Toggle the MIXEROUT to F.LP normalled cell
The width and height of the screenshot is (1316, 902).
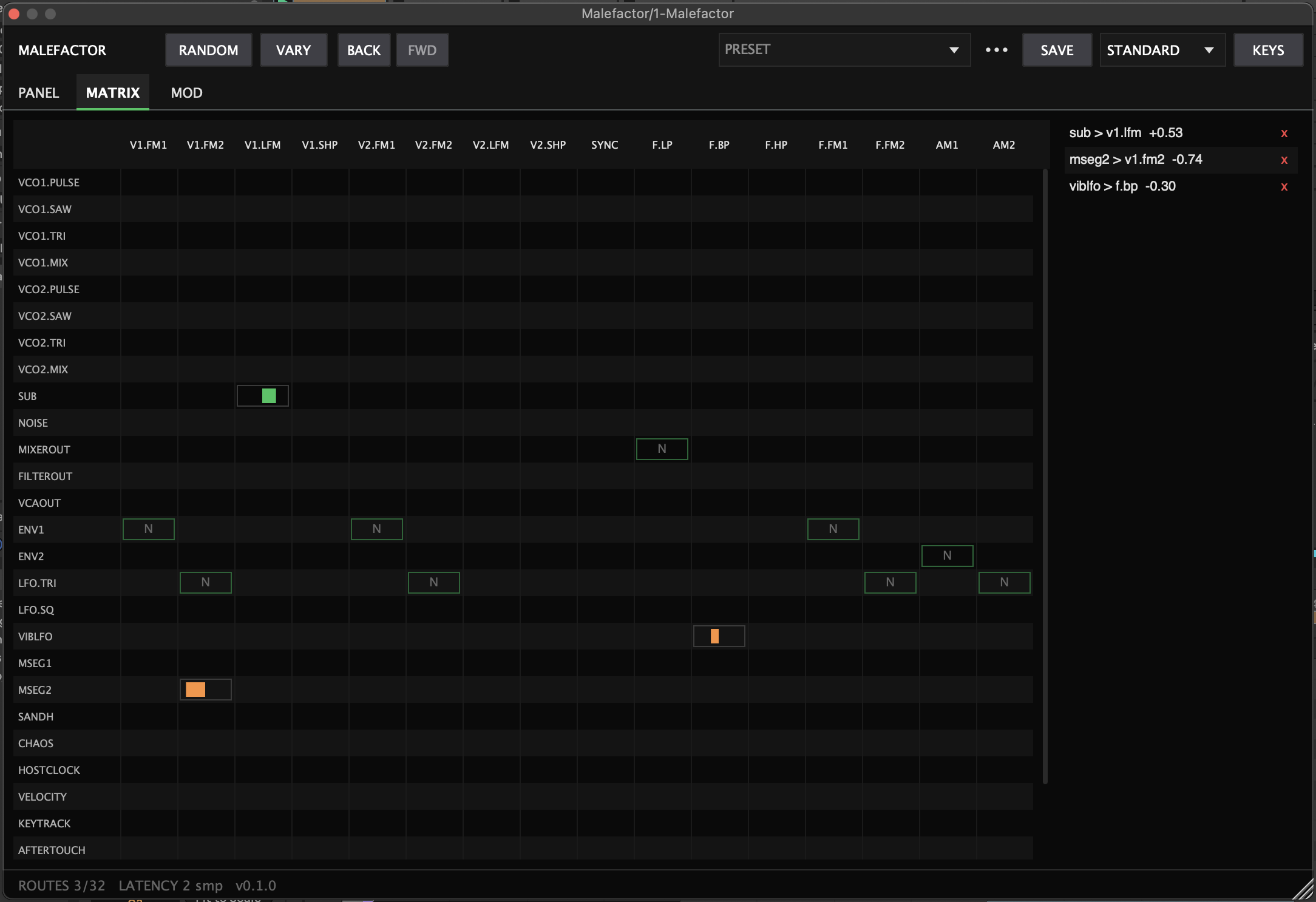[662, 449]
